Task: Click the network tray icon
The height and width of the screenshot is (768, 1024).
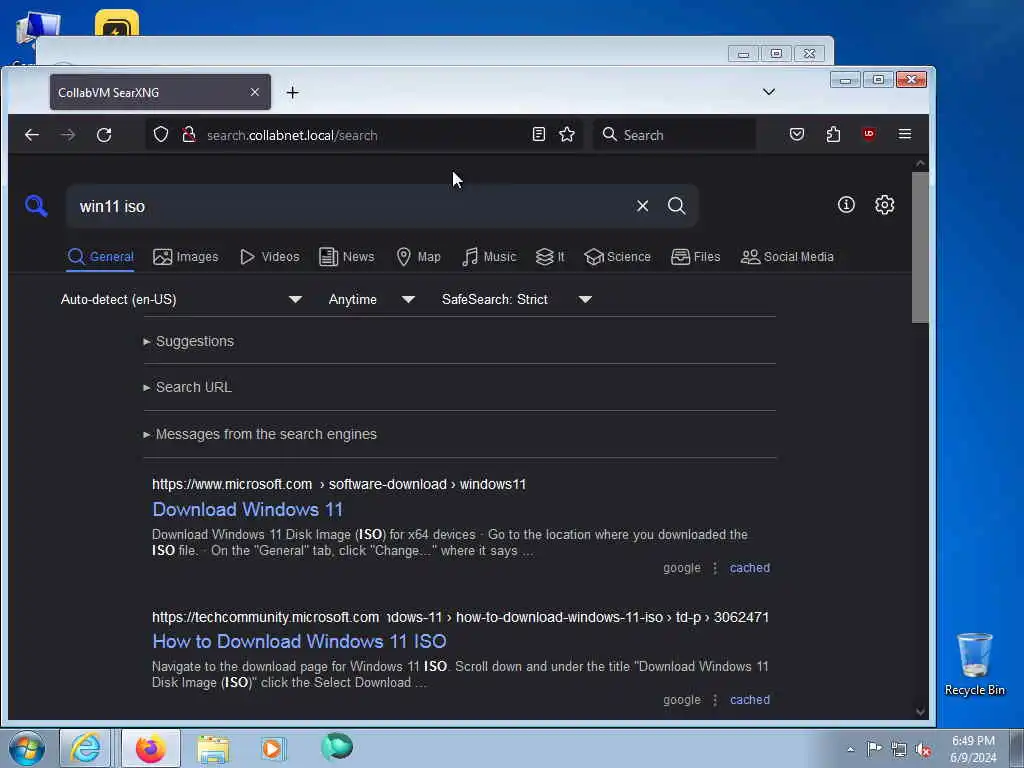Action: [899, 750]
